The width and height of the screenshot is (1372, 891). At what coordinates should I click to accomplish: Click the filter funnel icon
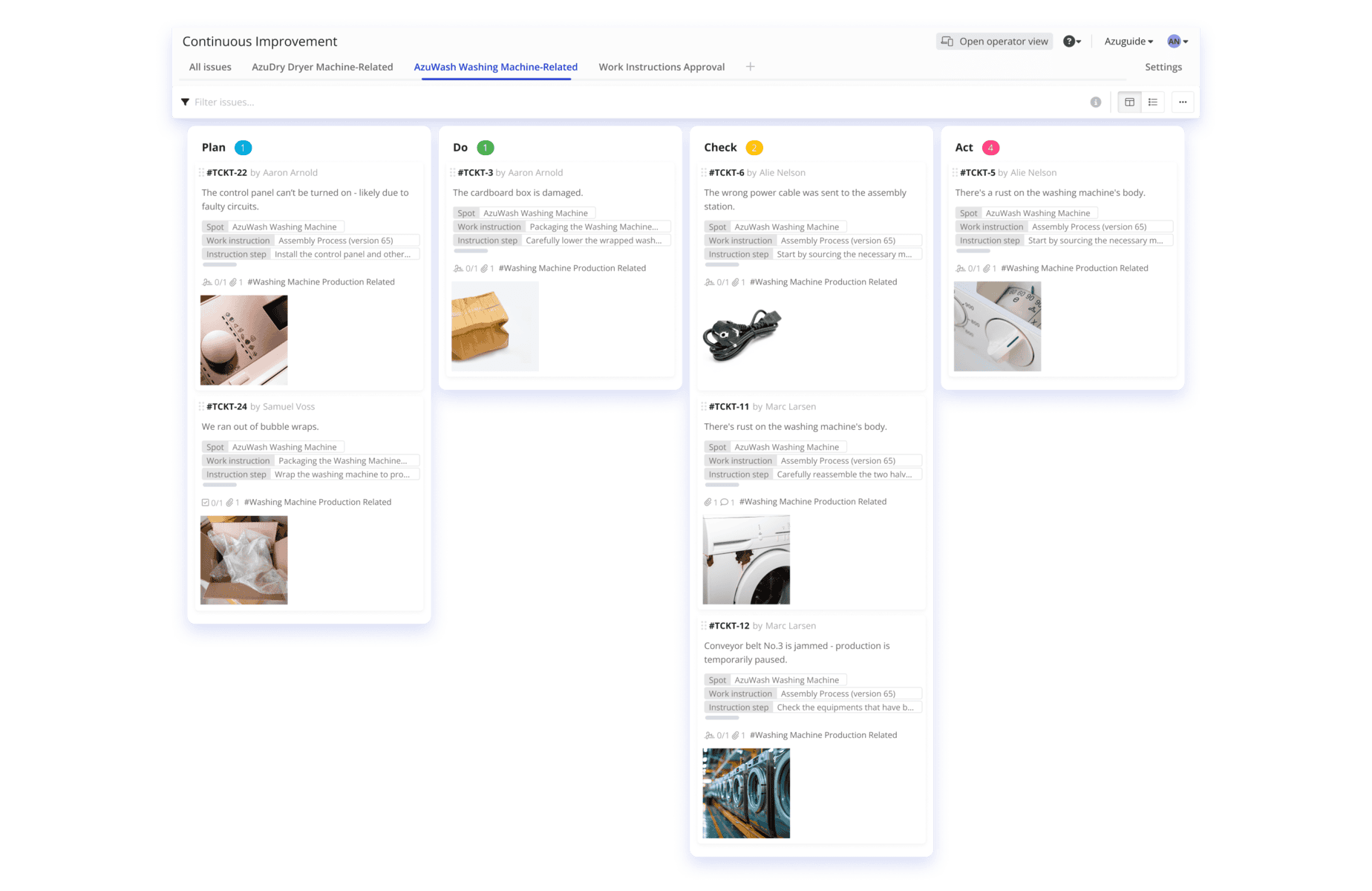(186, 102)
